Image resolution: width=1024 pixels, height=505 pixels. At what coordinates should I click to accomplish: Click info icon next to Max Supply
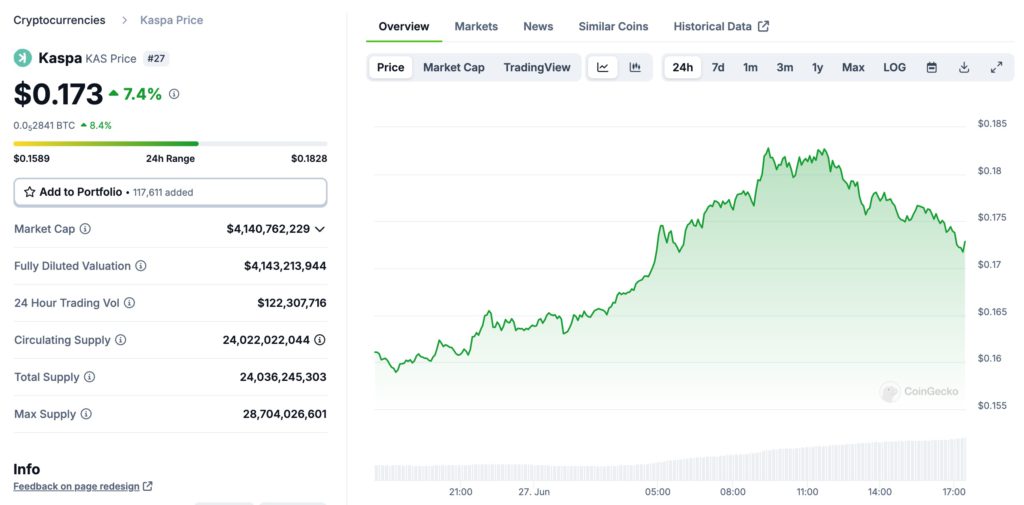click(86, 414)
